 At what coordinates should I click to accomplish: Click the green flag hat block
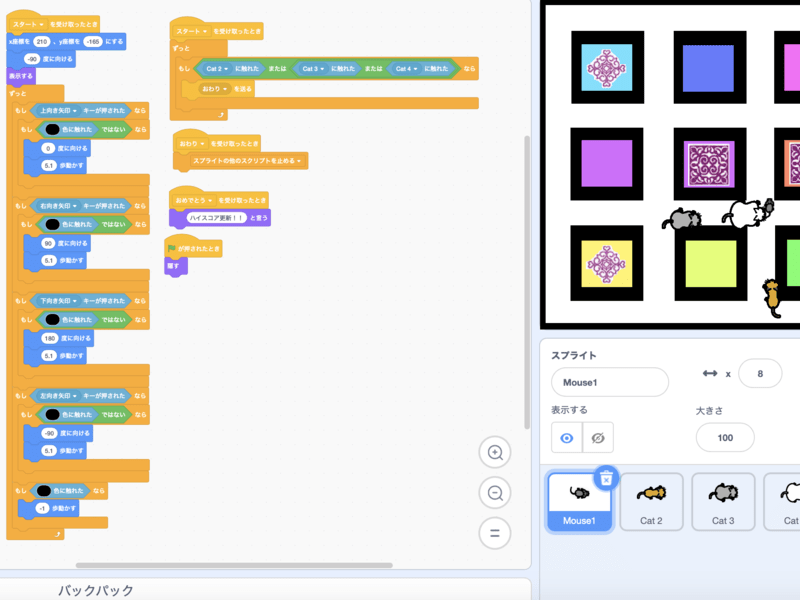[x=193, y=248]
